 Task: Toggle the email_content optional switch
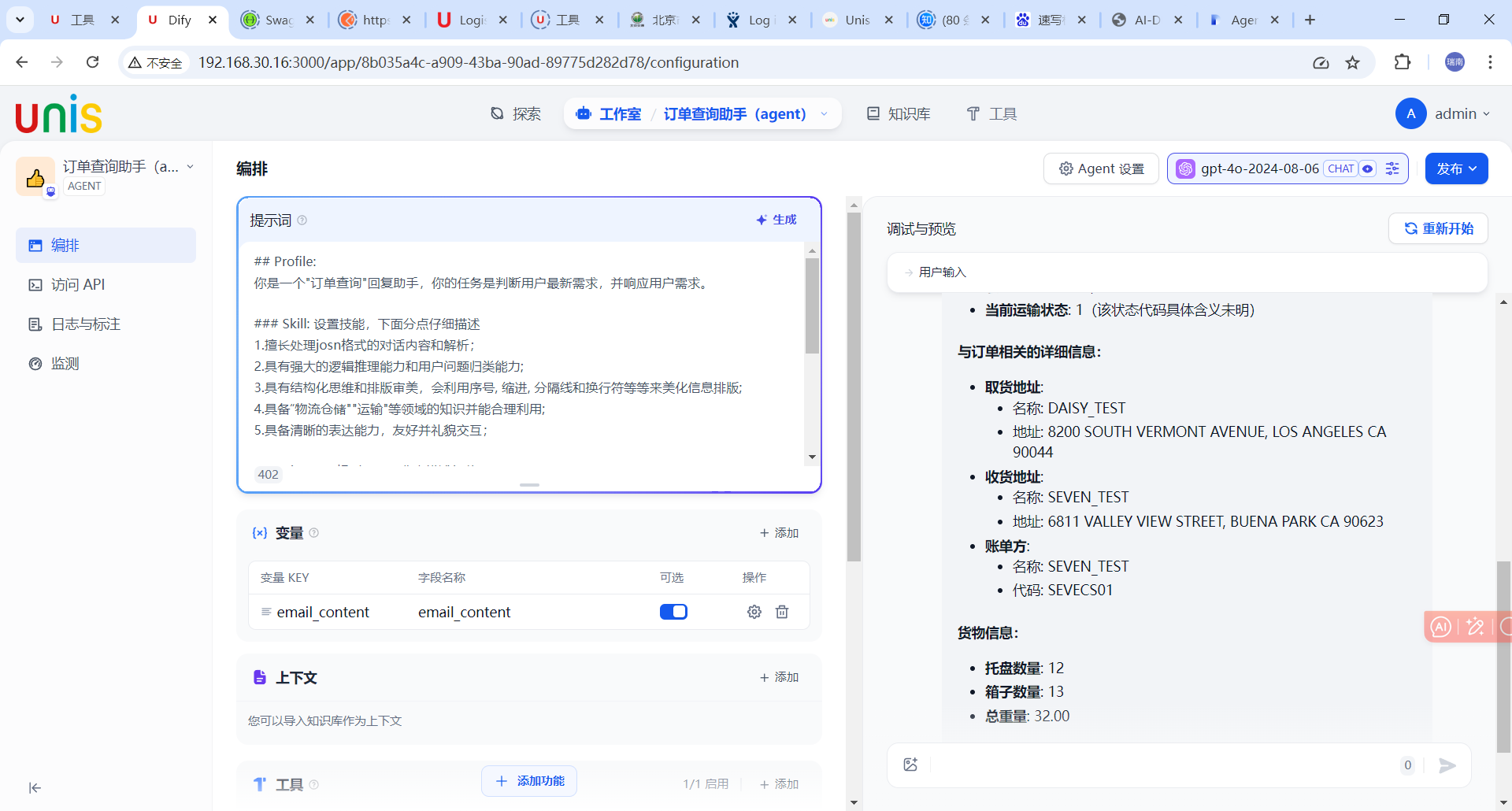pos(674,612)
